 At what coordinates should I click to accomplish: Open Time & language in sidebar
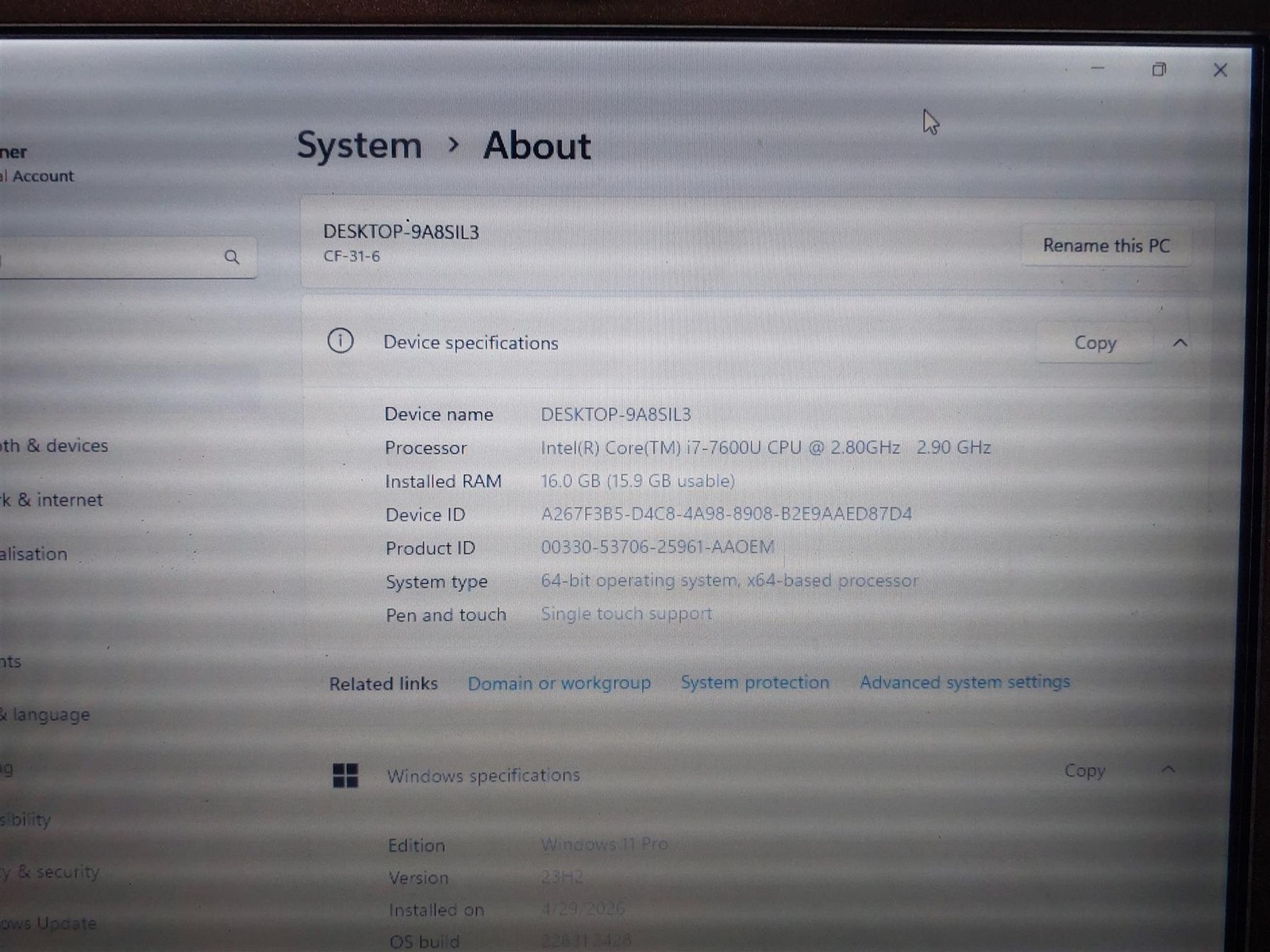click(45, 715)
